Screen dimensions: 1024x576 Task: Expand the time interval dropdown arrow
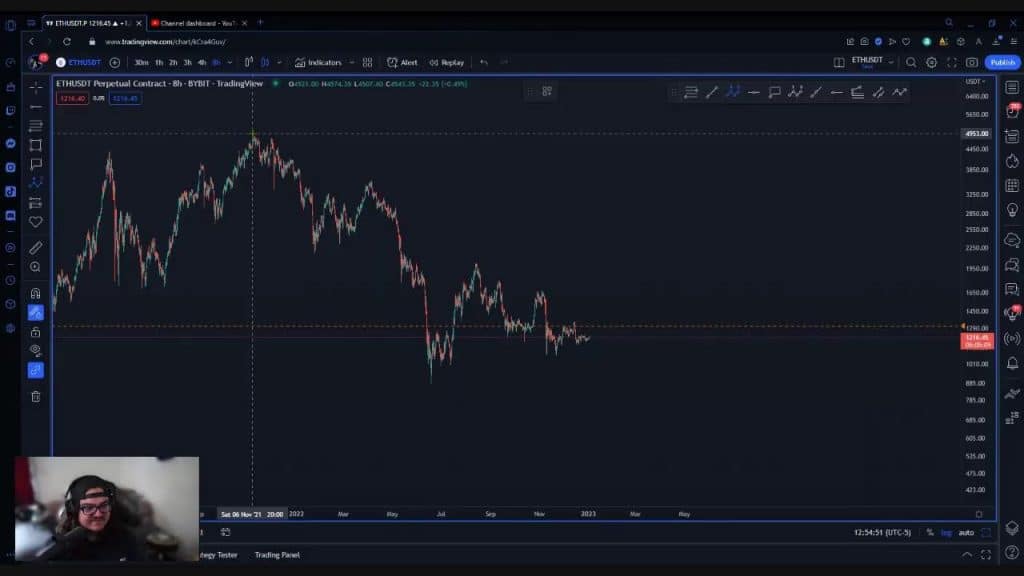point(229,62)
